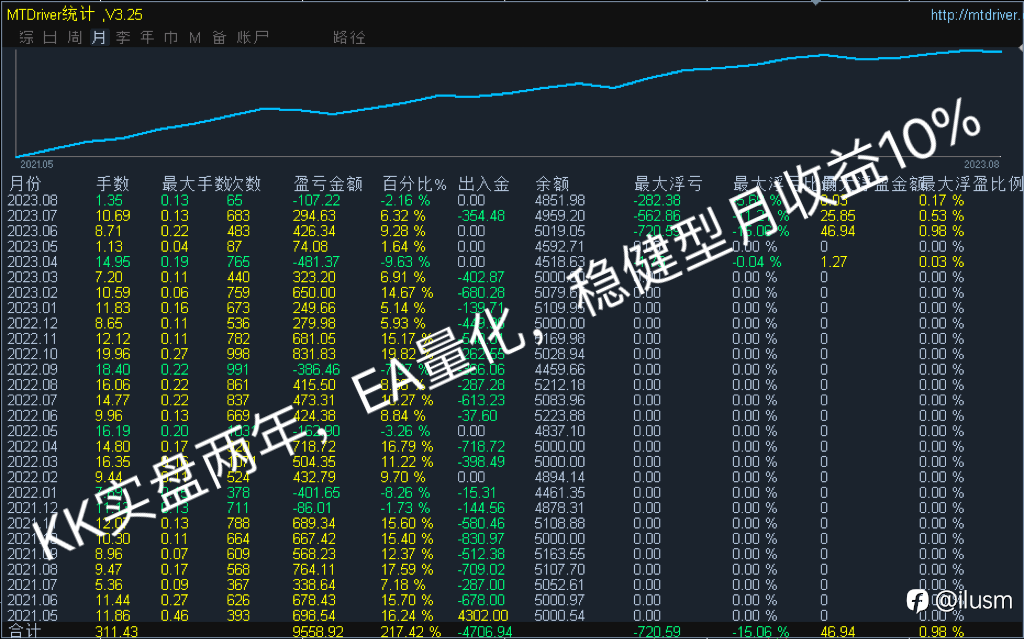Screen dimensions: 1024x639
Task: Click the 2023.08 chart end label
Action: point(982,164)
